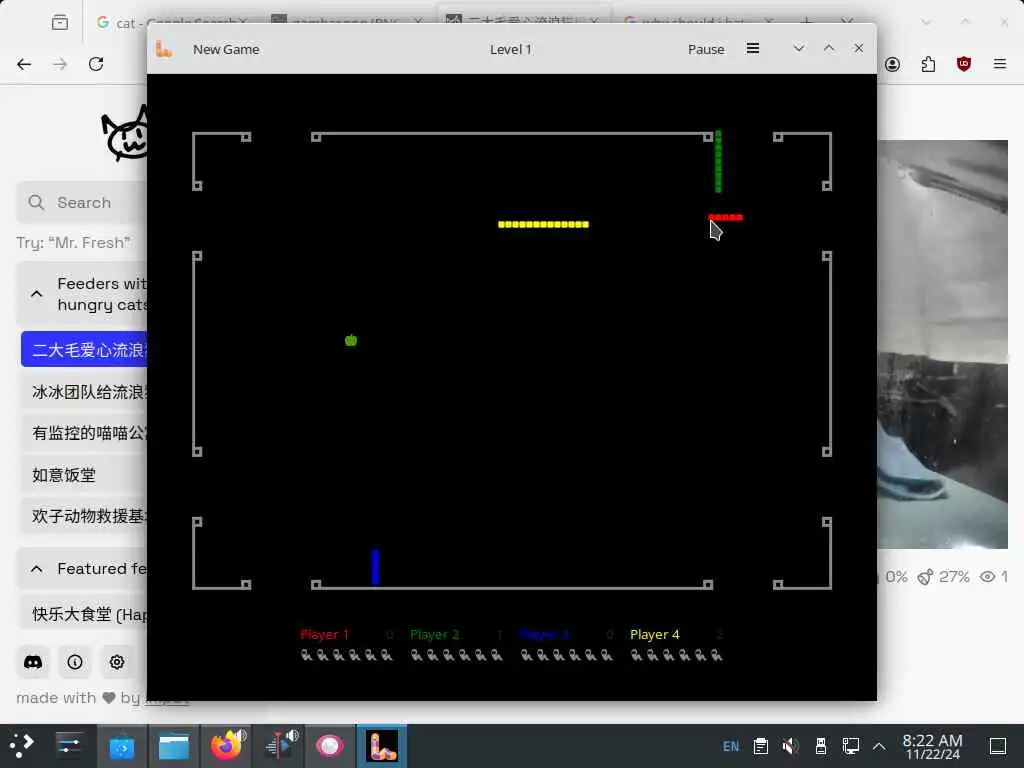Viewport: 1024px width, 768px height.
Task: Open the uBlock Origin shield icon
Action: click(x=963, y=64)
